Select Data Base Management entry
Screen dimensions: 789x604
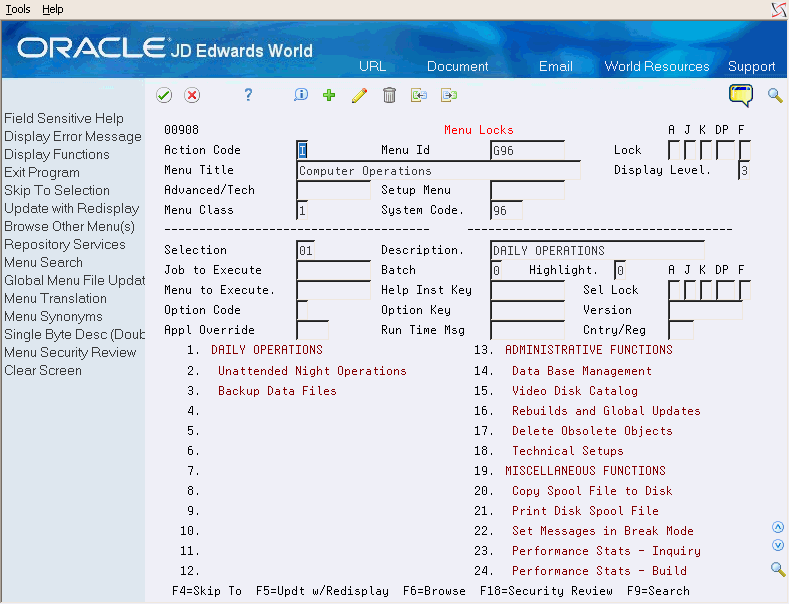tap(582, 371)
